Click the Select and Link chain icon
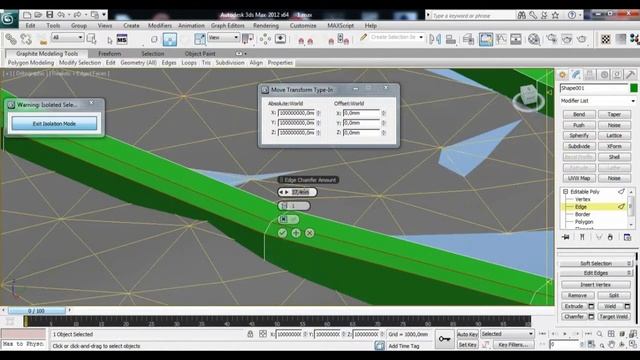The height and width of the screenshot is (360, 640). [x=11, y=39]
